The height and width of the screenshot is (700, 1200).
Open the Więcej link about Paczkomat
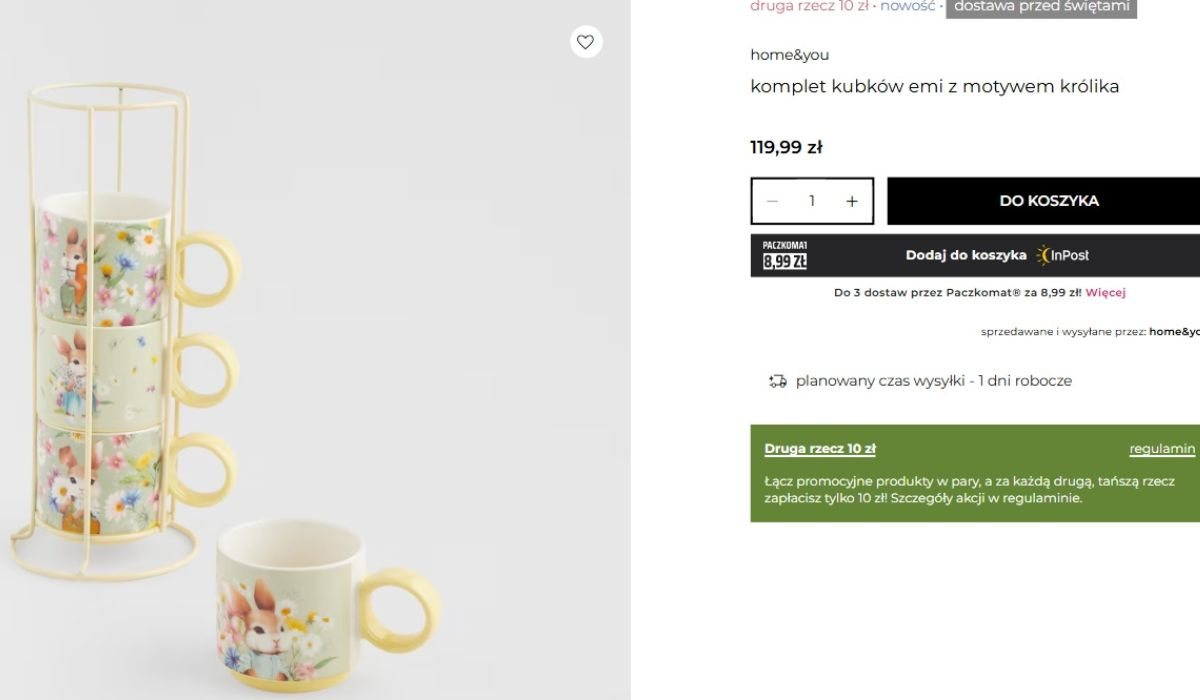pos(1105,293)
